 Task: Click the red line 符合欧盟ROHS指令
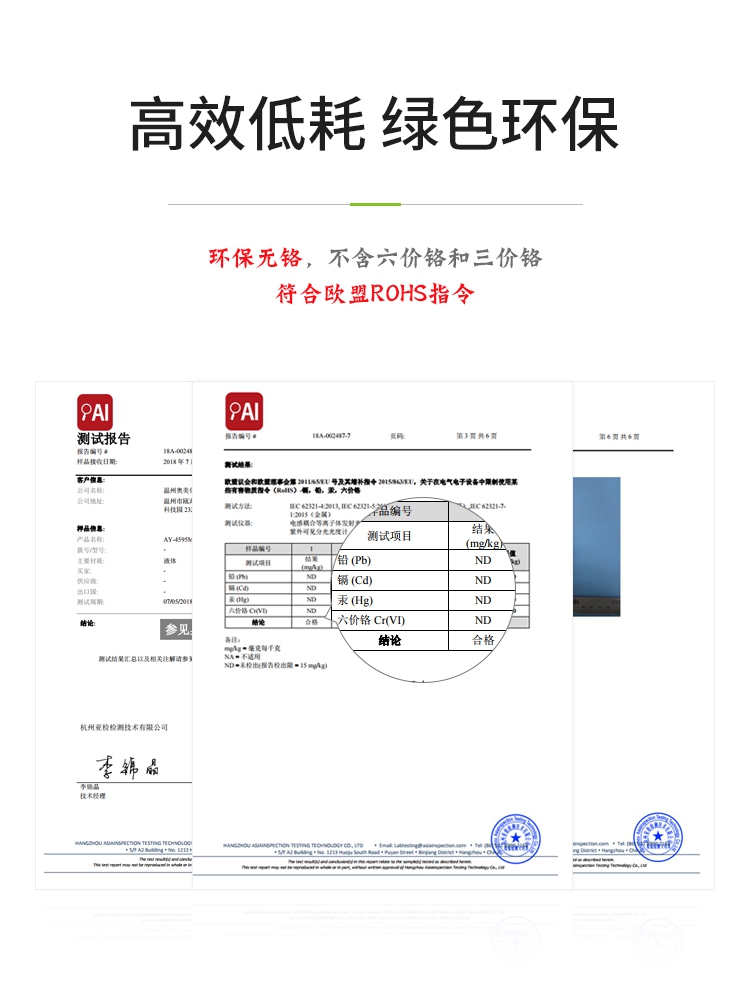click(375, 294)
